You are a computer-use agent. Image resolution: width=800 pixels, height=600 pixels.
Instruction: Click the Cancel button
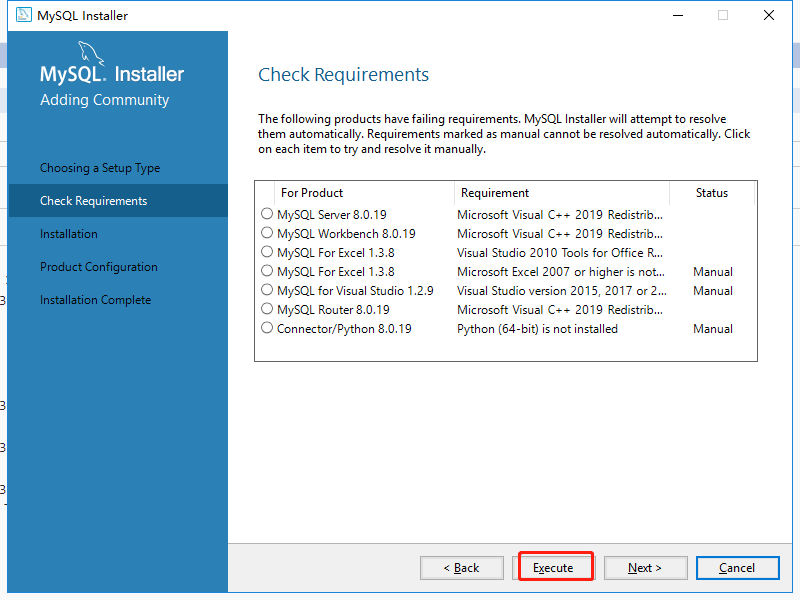[x=737, y=568]
